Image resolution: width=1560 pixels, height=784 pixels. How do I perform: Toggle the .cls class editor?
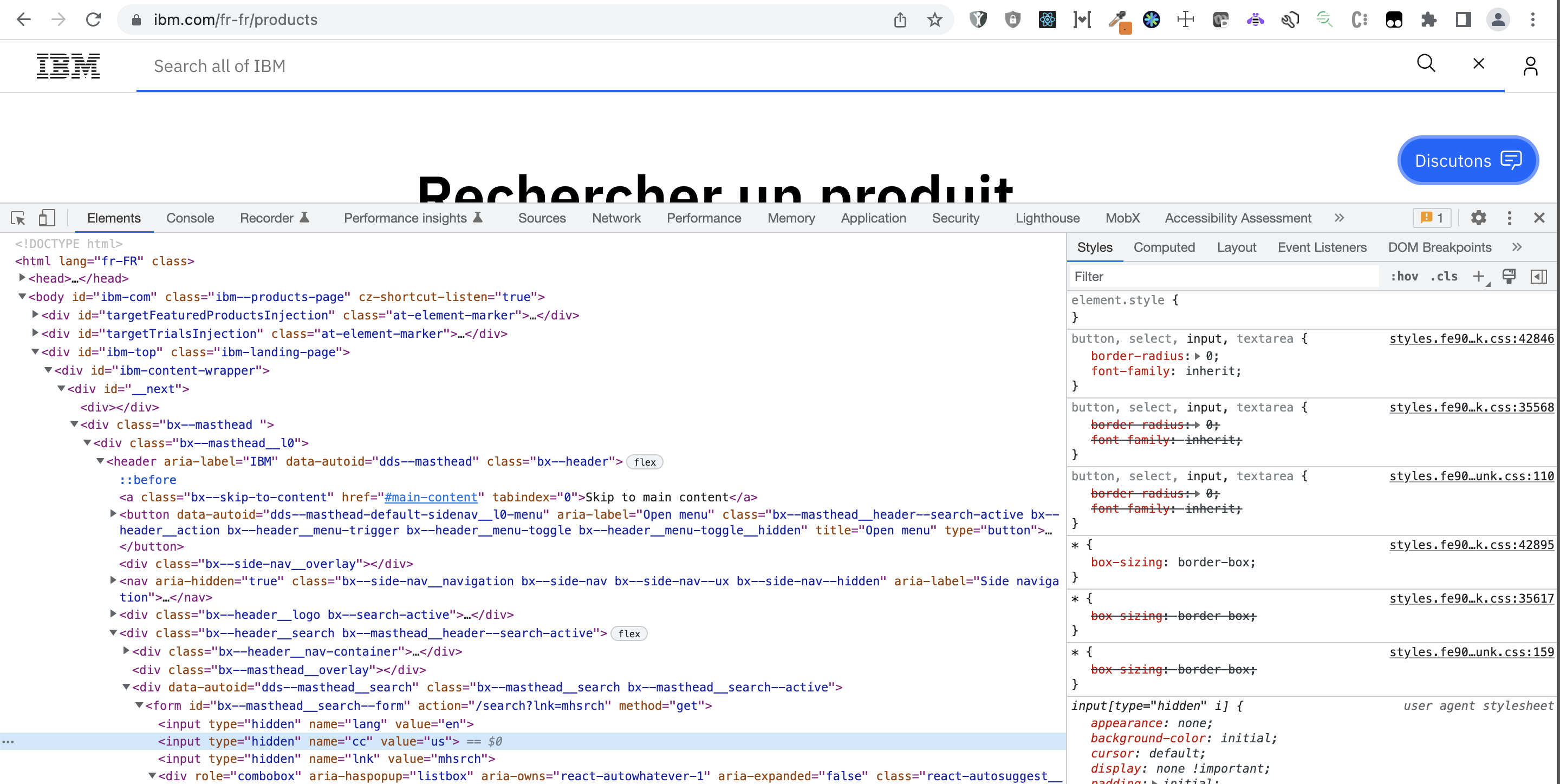click(1444, 277)
